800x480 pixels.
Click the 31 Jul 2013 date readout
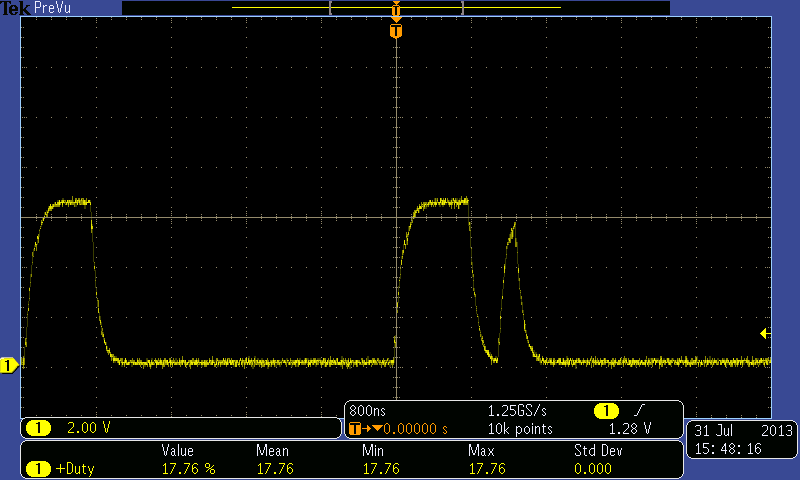point(743,431)
